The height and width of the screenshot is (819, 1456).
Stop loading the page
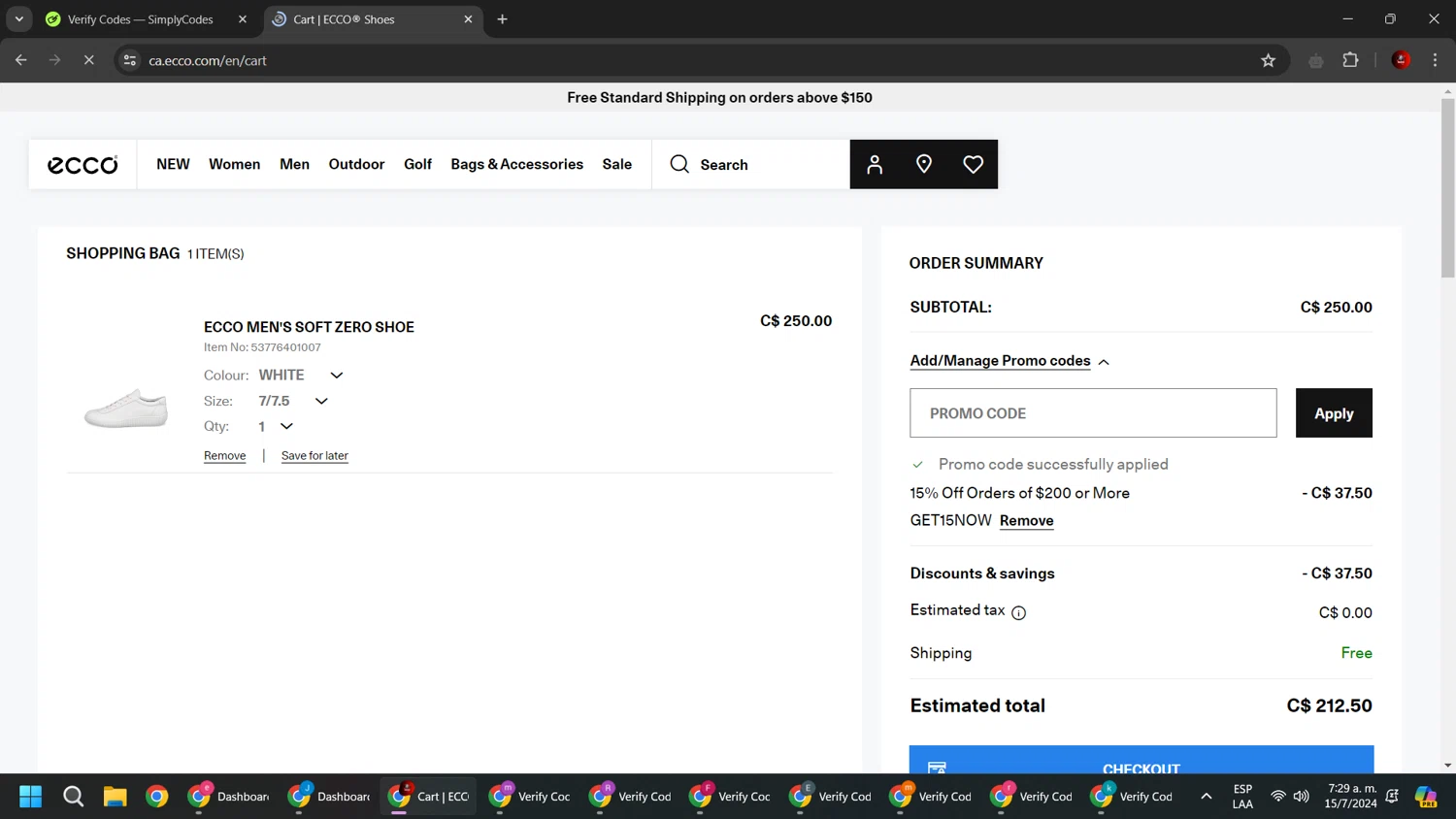88,60
